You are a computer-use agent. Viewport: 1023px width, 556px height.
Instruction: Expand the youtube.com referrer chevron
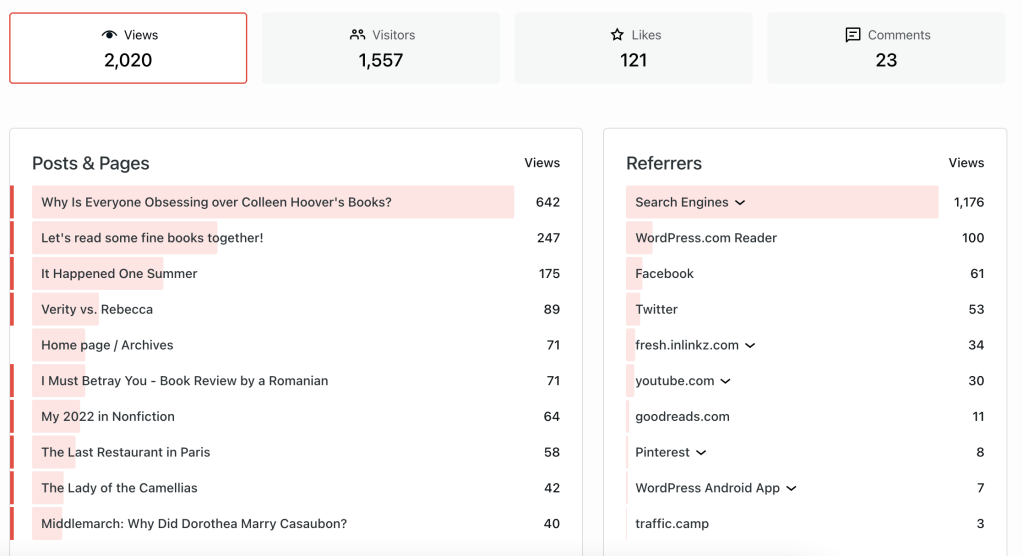coord(726,381)
